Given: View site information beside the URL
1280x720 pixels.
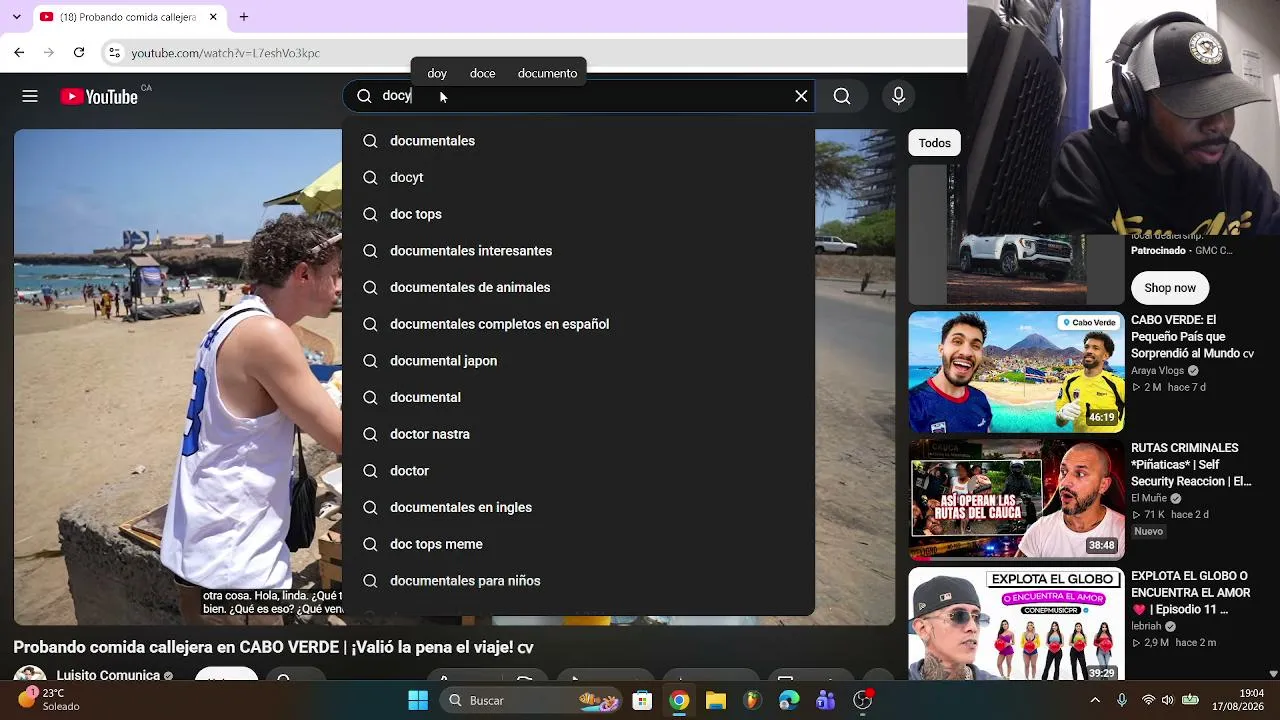Looking at the screenshot, I should pos(114,52).
